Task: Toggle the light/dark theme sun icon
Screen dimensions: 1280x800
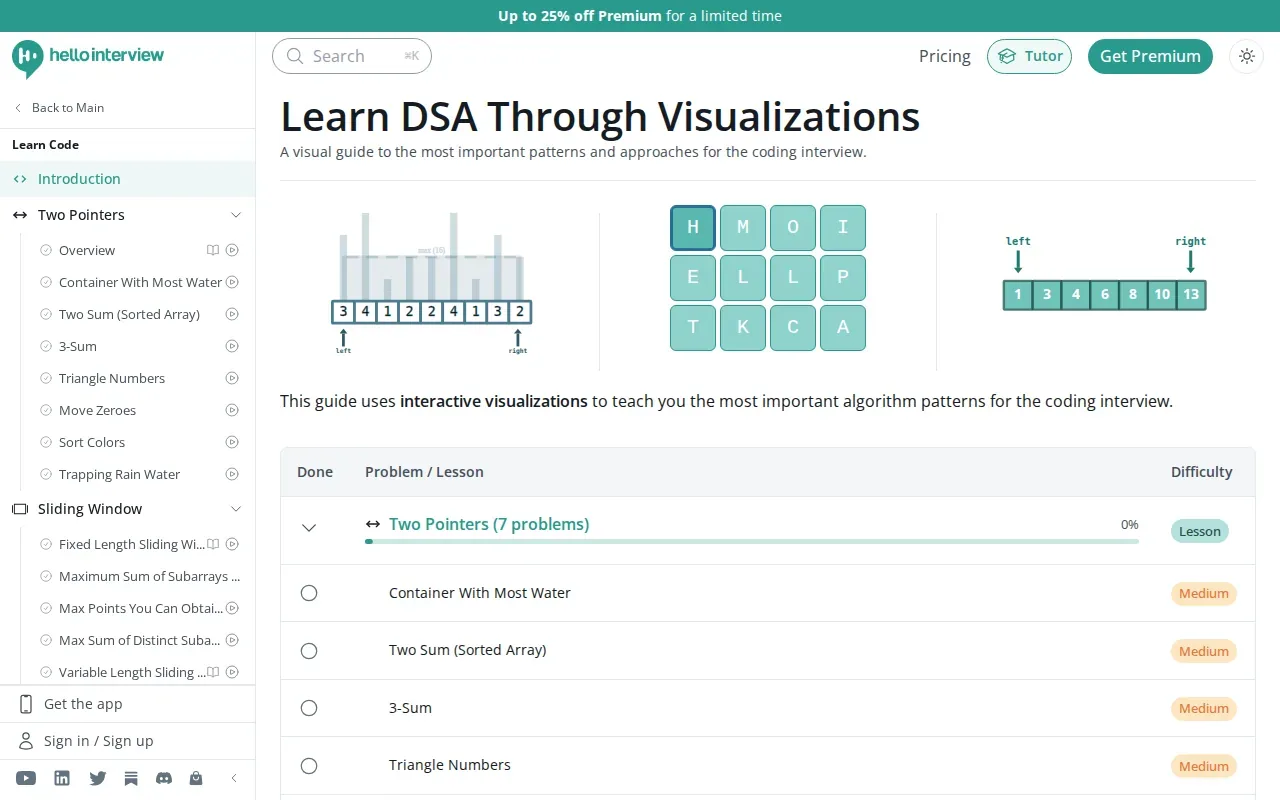Action: [x=1246, y=56]
